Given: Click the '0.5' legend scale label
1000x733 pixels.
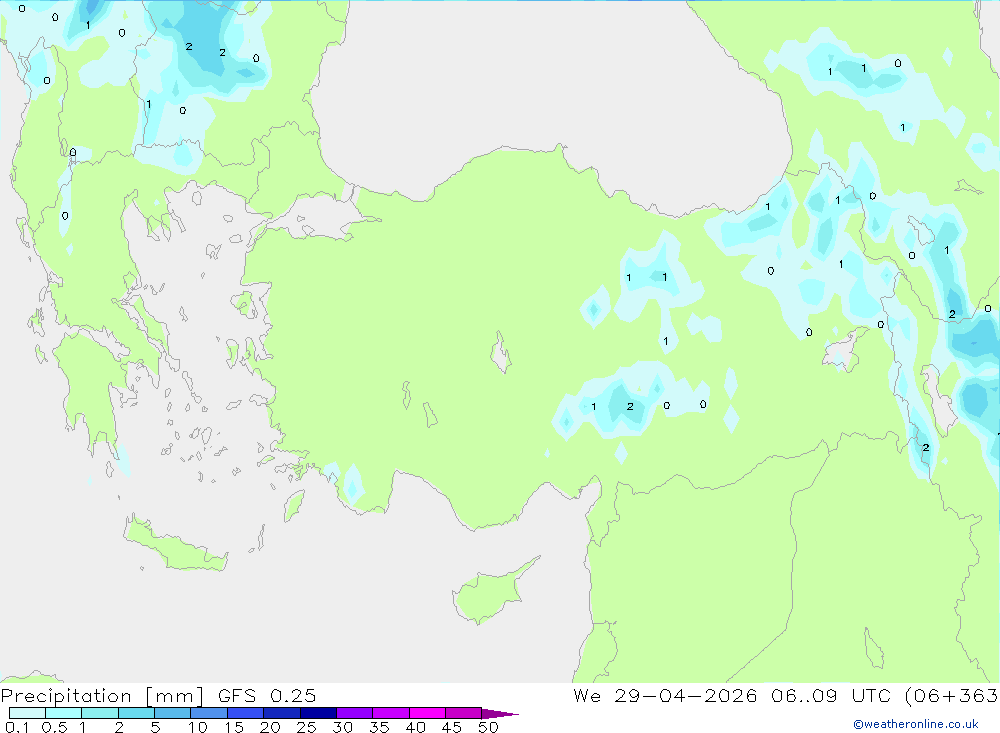Looking at the screenshot, I should [x=54, y=727].
